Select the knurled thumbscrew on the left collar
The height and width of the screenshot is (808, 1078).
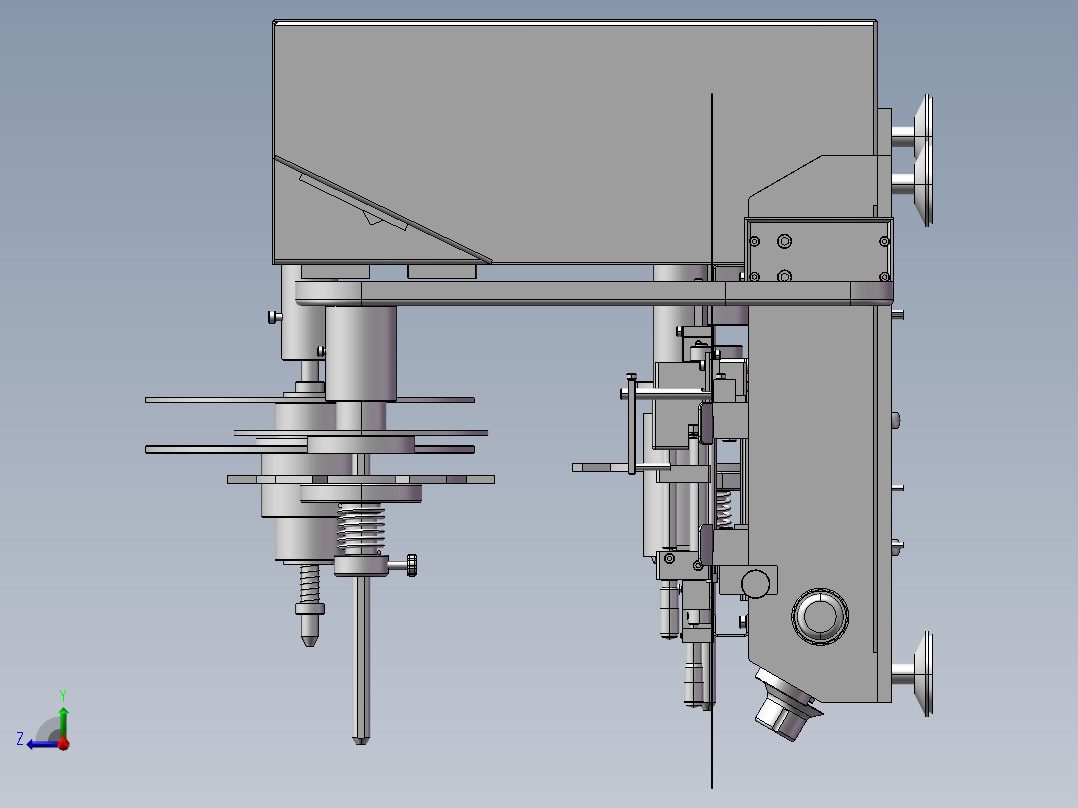(411, 565)
